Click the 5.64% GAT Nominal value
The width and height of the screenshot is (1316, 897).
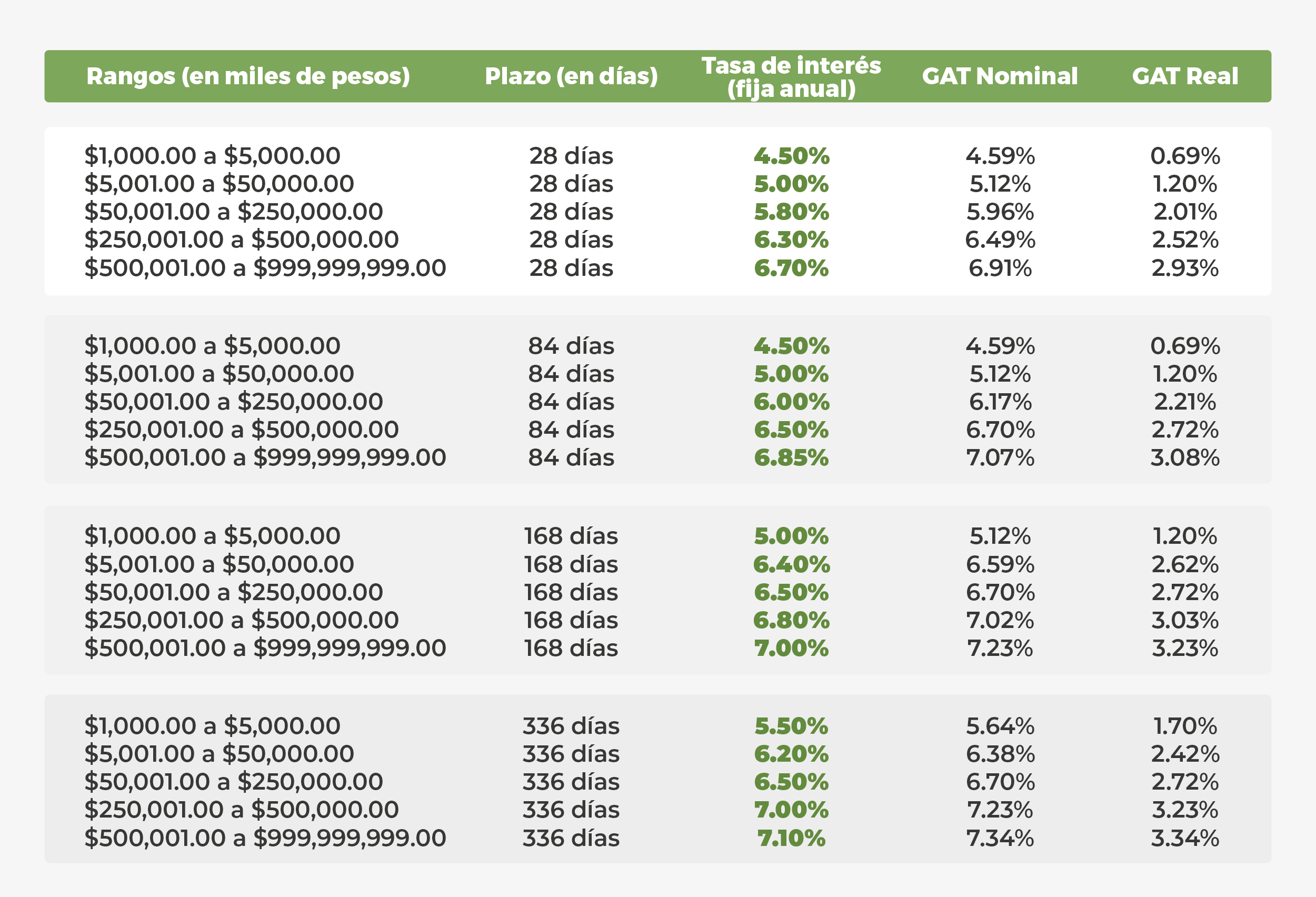tap(1000, 726)
